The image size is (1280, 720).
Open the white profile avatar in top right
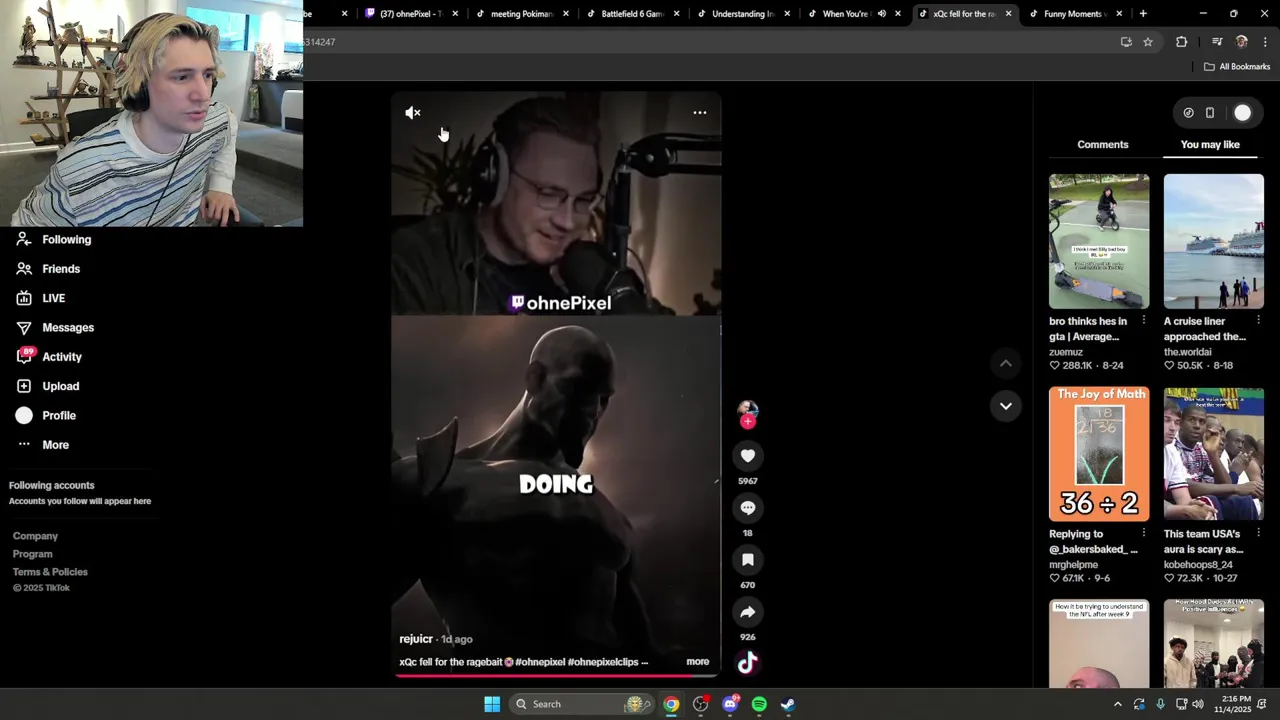click(x=1242, y=113)
